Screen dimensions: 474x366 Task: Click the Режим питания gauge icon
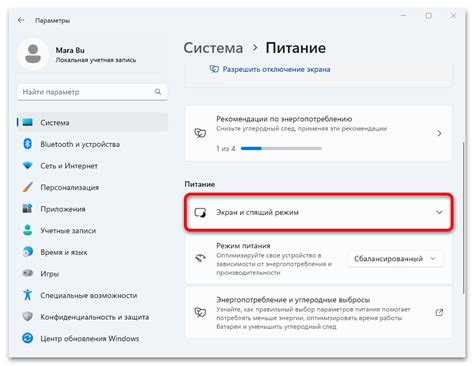click(x=200, y=258)
